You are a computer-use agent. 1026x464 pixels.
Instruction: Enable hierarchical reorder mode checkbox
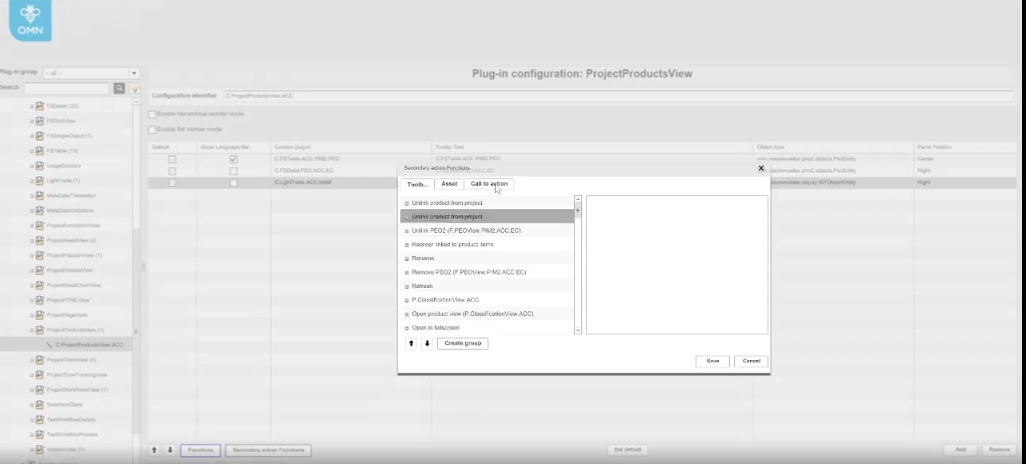tap(152, 114)
